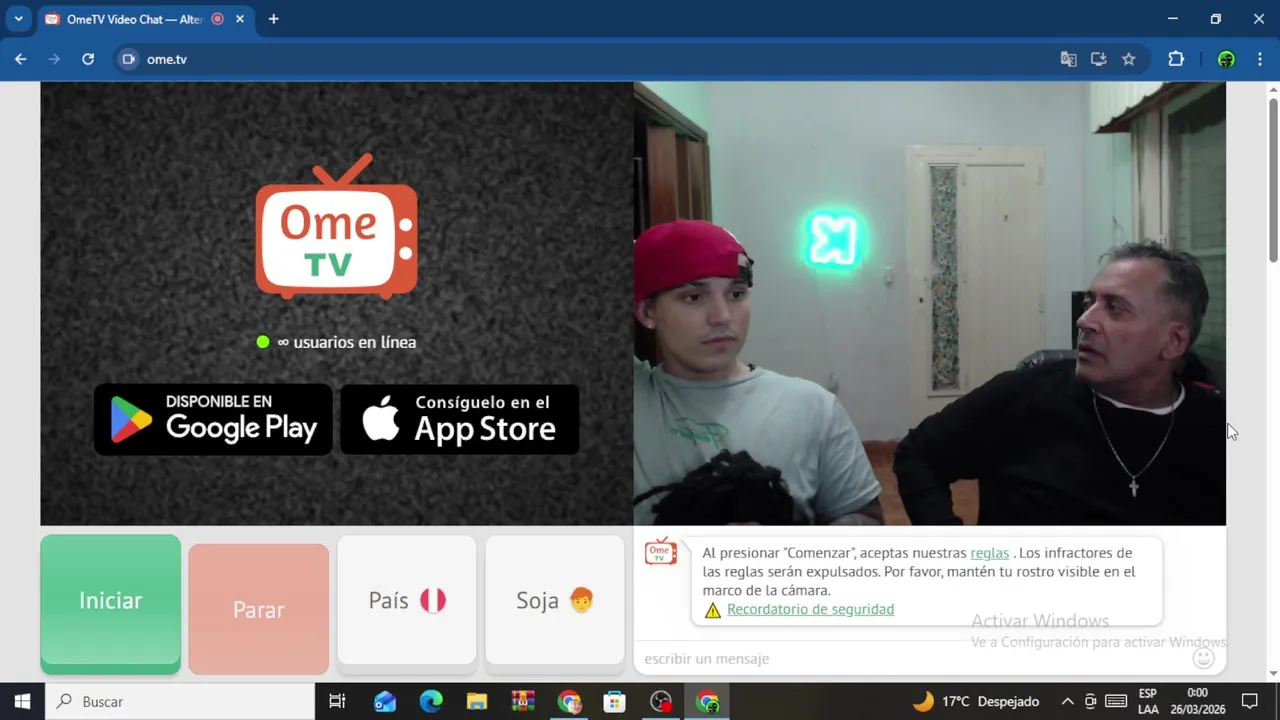Open OBS Studio from taskbar
The width and height of the screenshot is (1280, 720).
tap(661, 701)
